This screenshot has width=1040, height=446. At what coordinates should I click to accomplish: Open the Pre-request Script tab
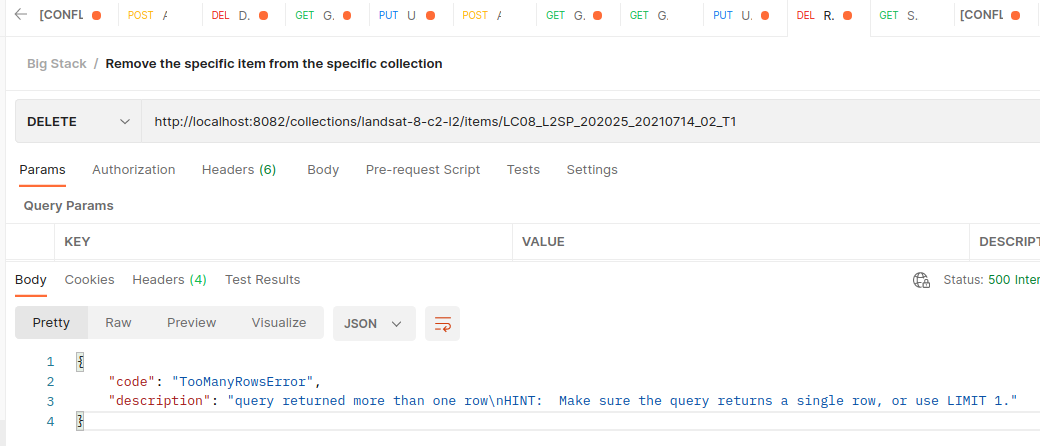[423, 170]
